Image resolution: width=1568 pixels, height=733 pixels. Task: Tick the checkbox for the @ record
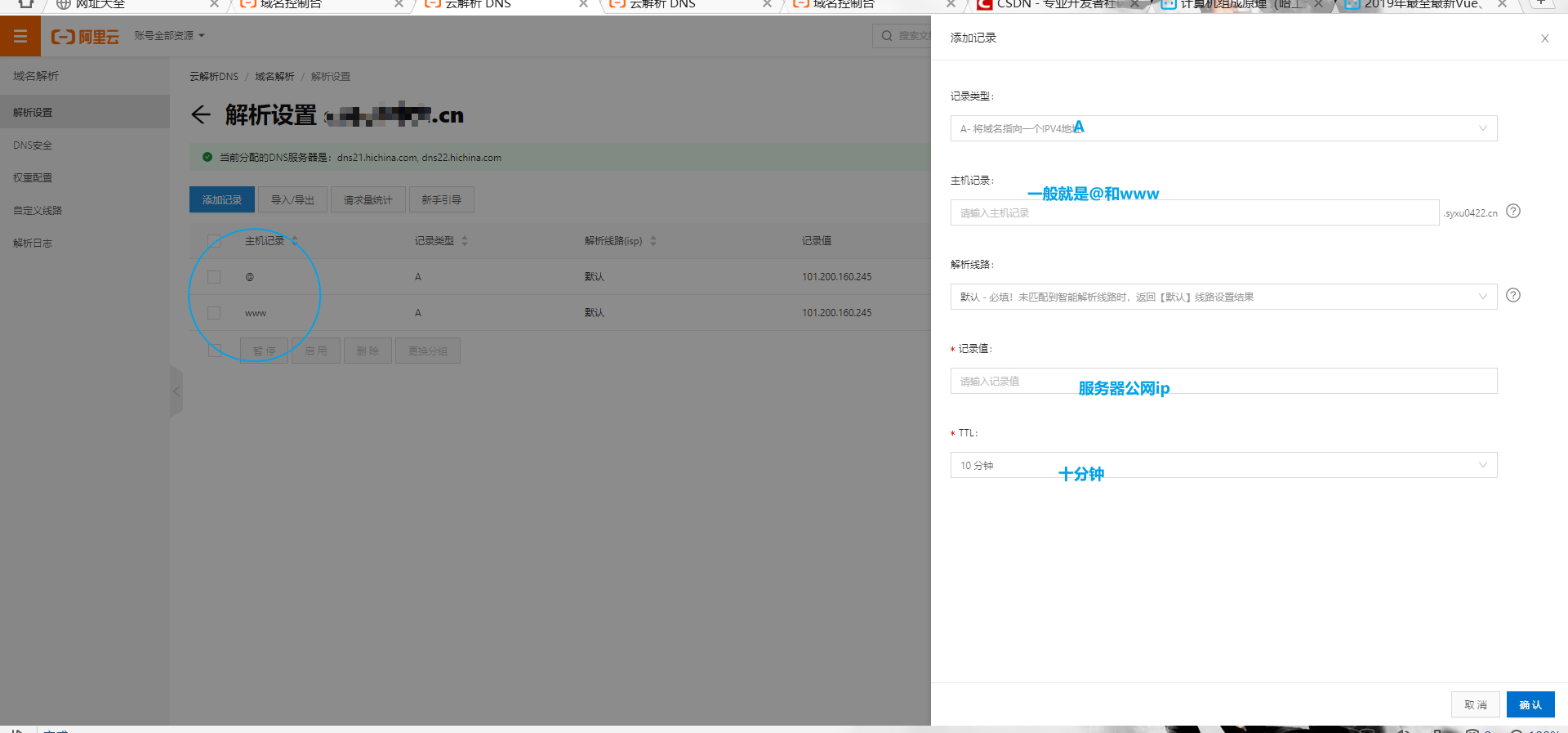(x=214, y=277)
